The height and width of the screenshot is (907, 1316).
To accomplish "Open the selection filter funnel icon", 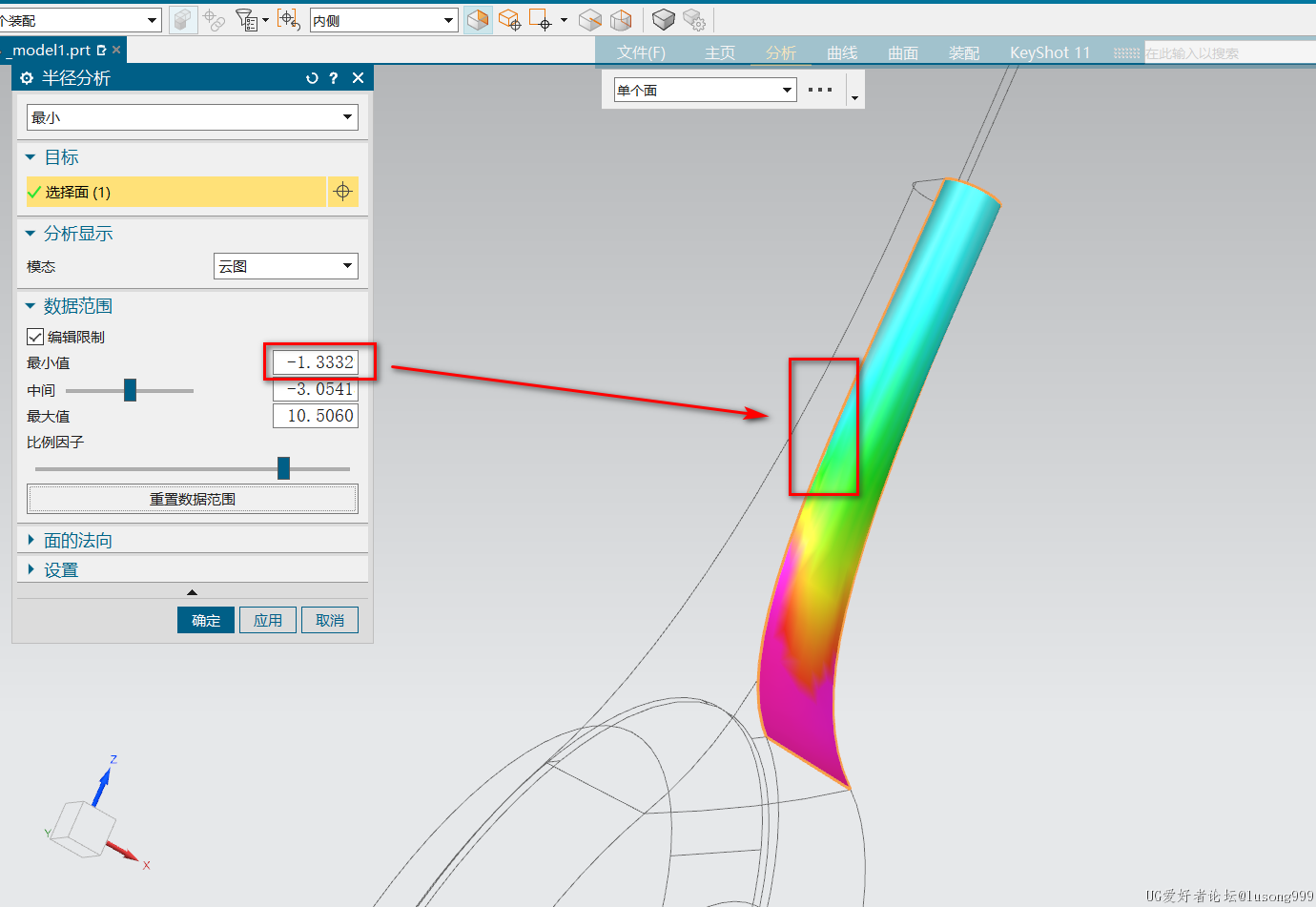I will [x=246, y=20].
